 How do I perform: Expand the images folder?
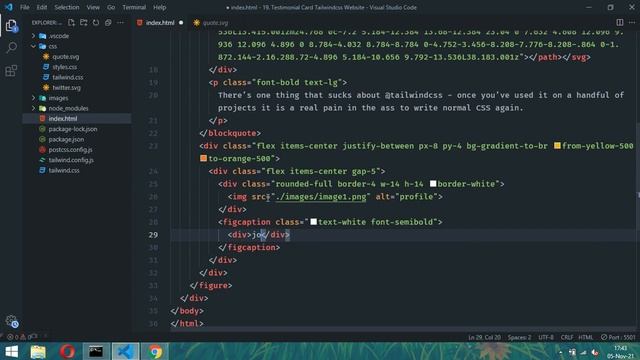(33, 98)
